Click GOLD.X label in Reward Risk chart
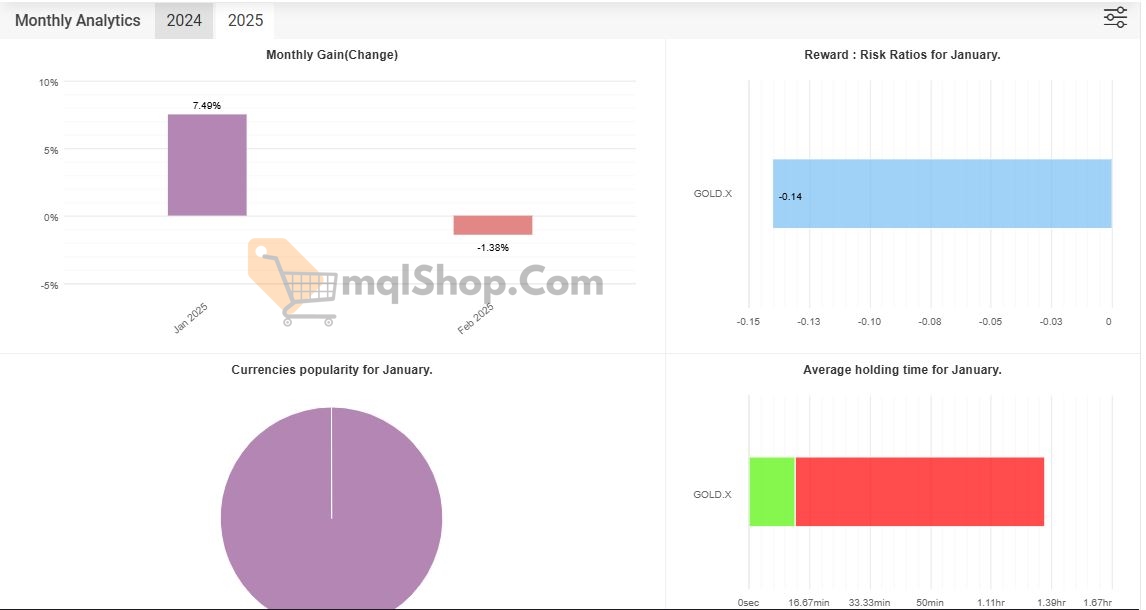This screenshot has height=610, width=1146. pyautogui.click(x=712, y=193)
